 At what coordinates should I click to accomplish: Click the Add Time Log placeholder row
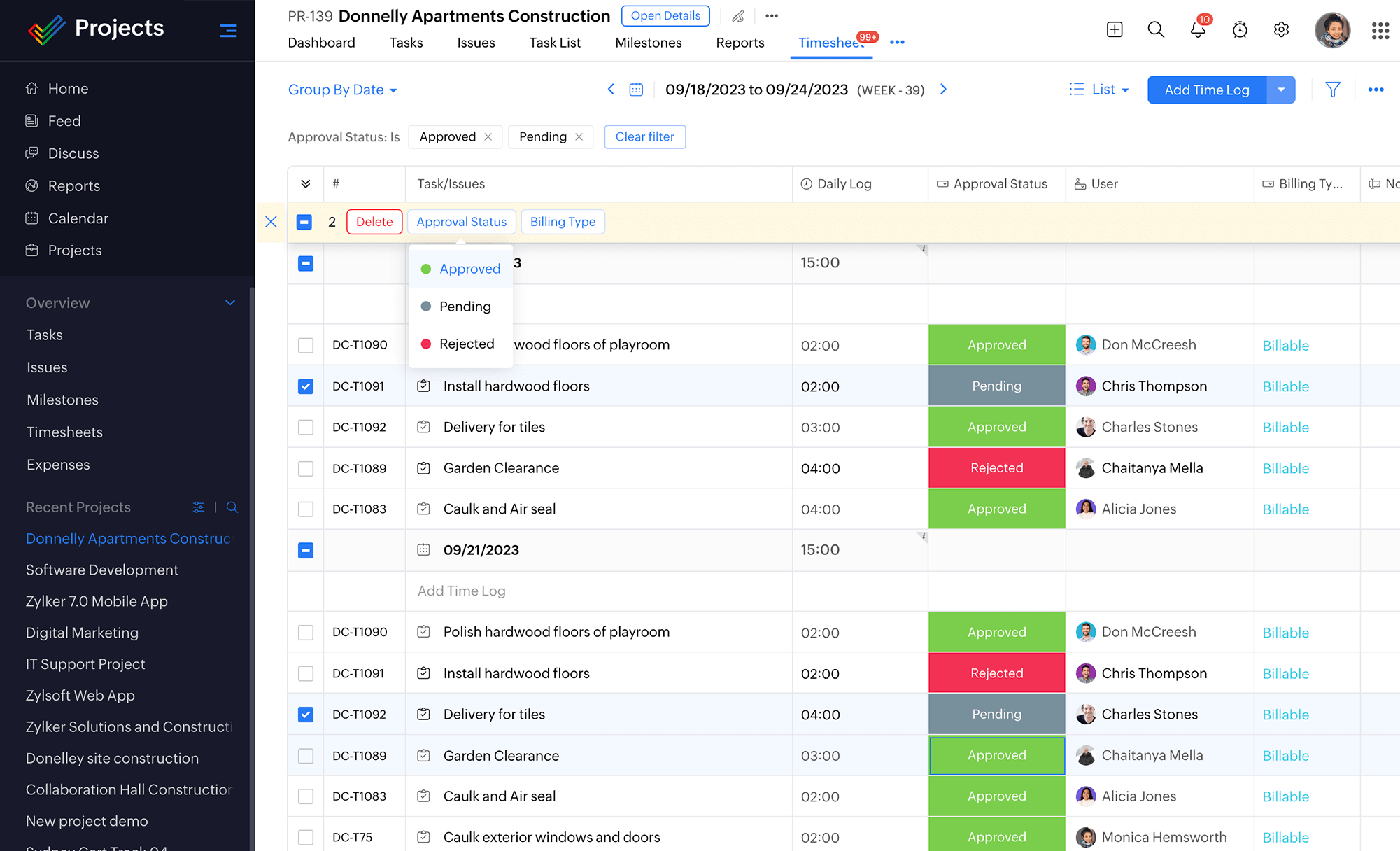point(461,591)
